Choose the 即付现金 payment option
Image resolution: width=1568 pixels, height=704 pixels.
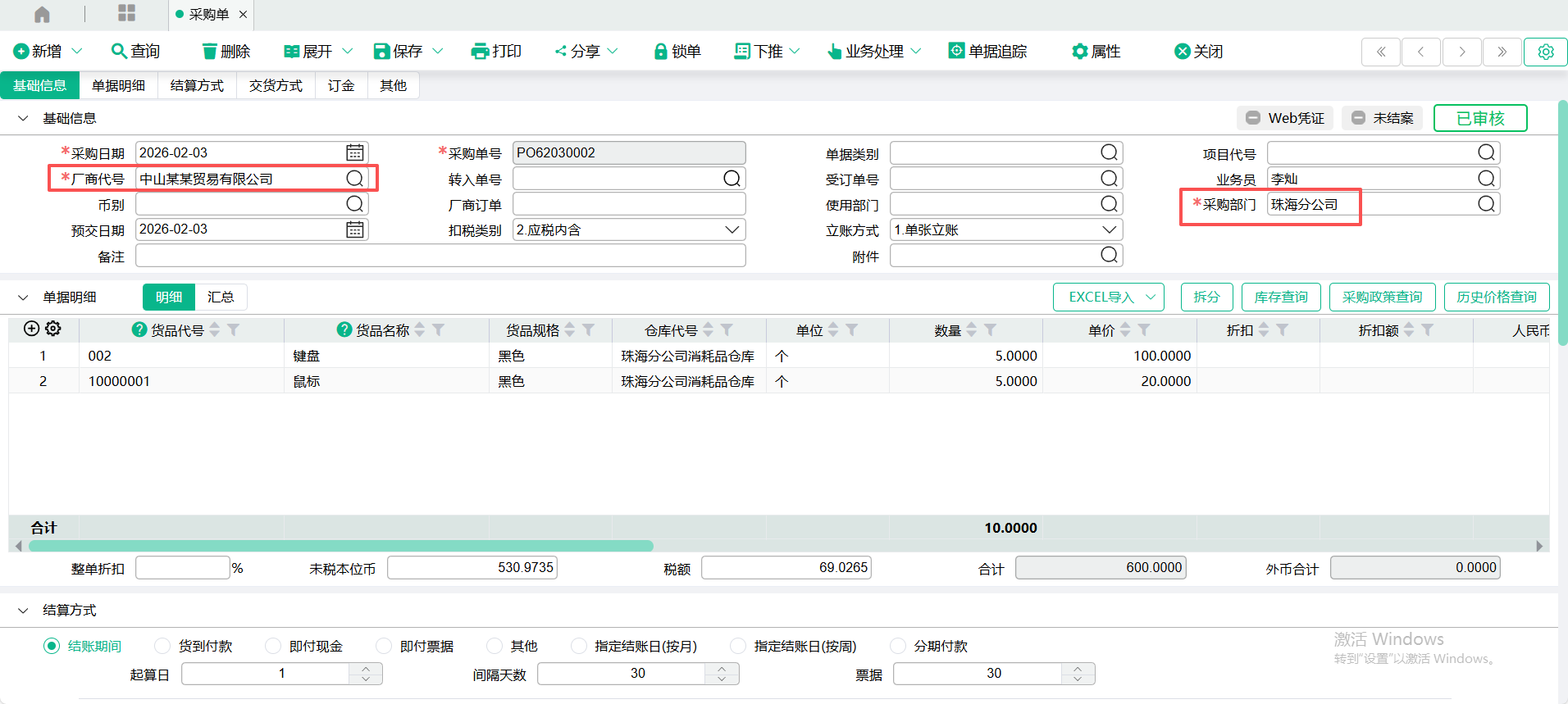pos(273,646)
